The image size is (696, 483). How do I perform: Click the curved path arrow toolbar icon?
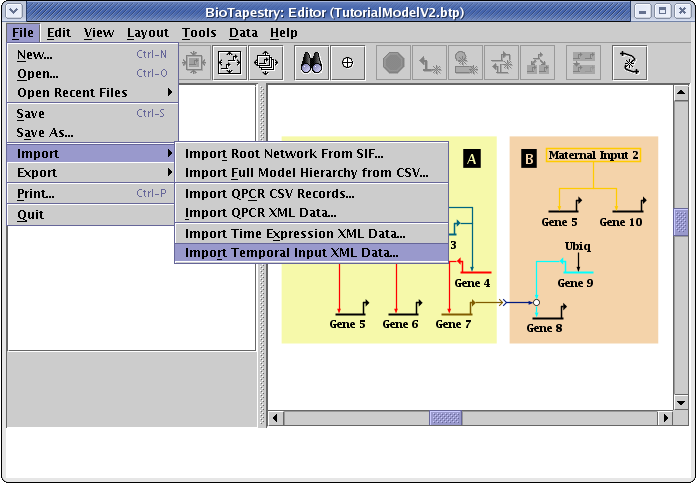click(x=630, y=62)
